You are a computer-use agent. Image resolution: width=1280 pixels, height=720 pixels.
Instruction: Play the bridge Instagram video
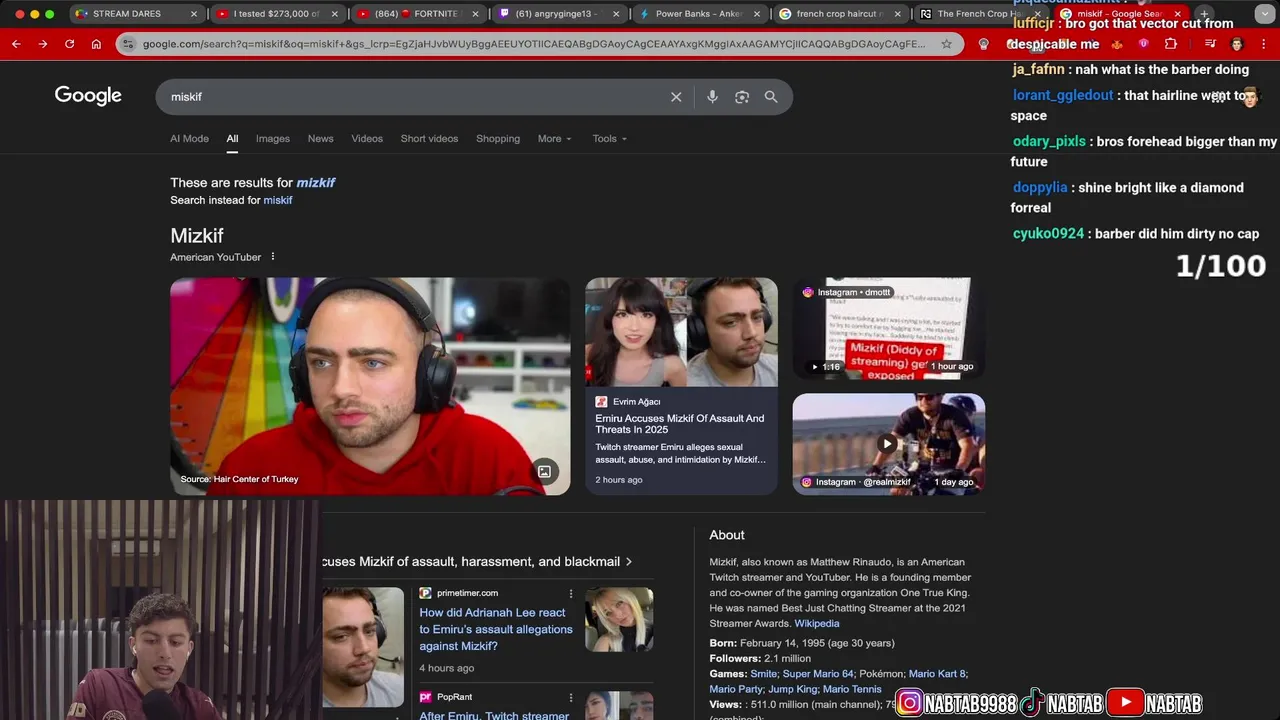pyautogui.click(x=887, y=443)
